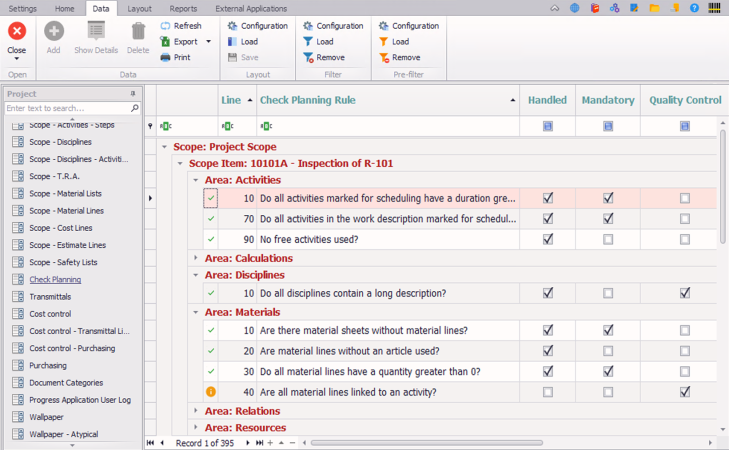Select the Data tab

(x=101, y=8)
